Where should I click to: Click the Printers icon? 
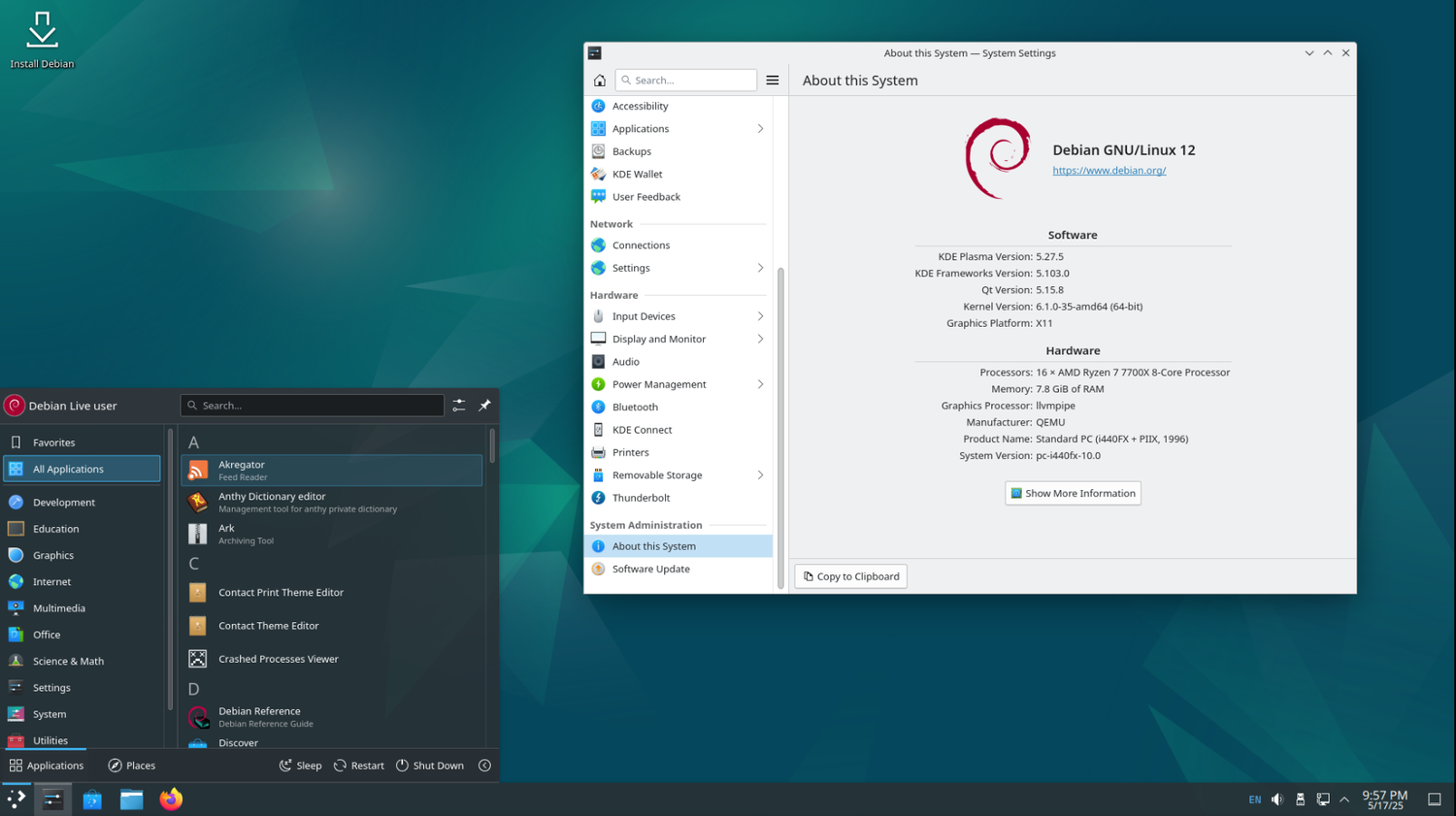(598, 452)
